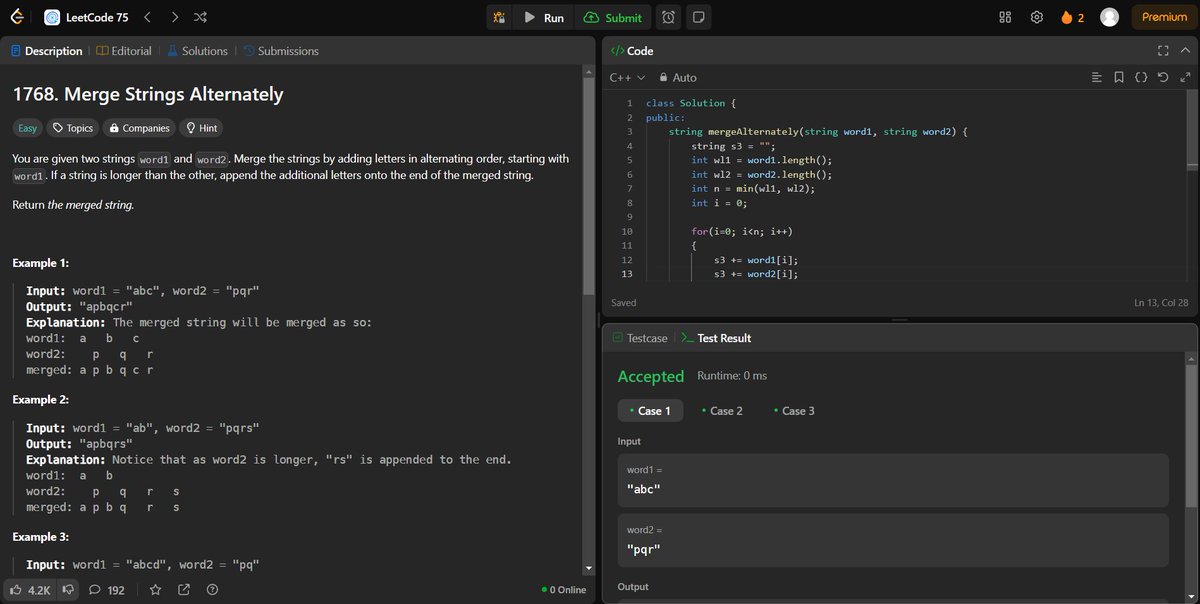Screen dimensions: 1200x604
Task: Switch to the Editorial tab
Action: tap(123, 50)
